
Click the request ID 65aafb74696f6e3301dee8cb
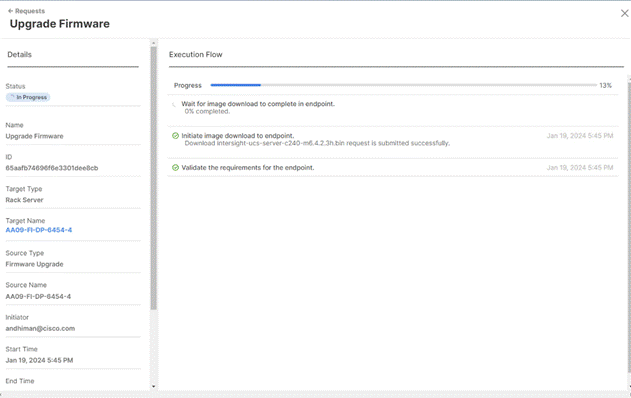pyautogui.click(x=52, y=168)
